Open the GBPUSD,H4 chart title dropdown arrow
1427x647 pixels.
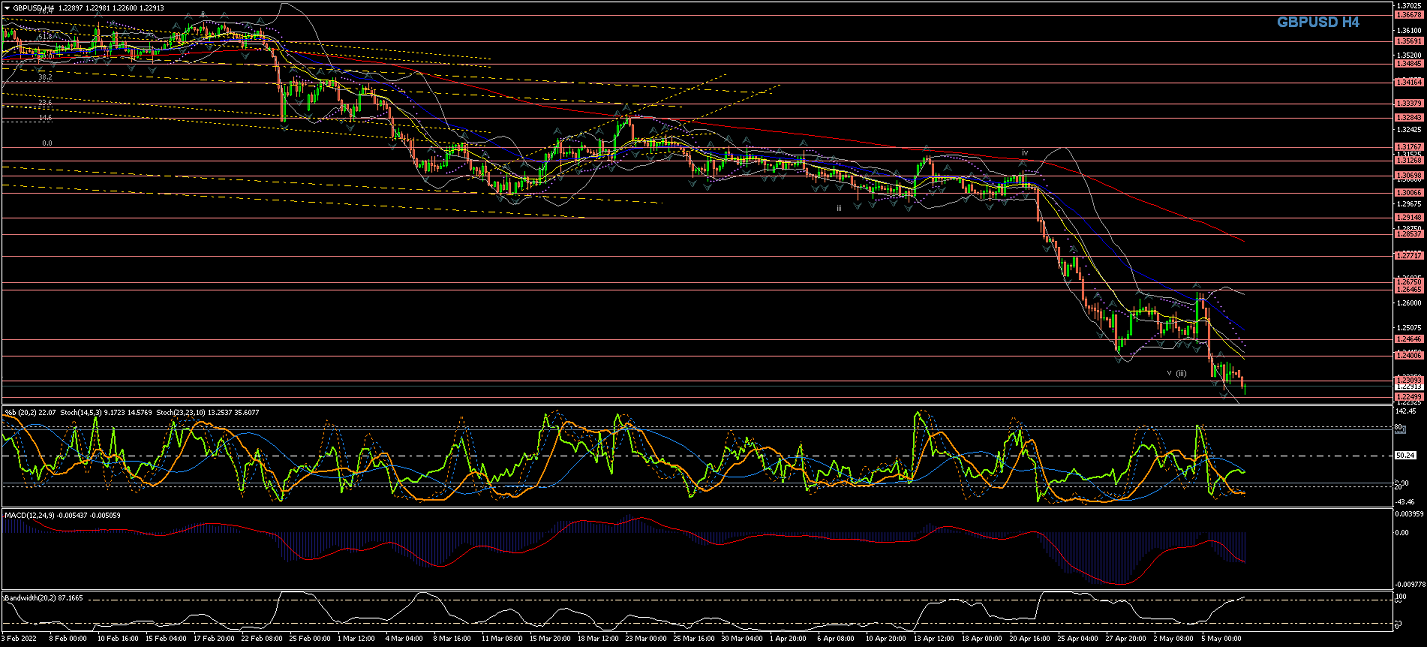6,7
